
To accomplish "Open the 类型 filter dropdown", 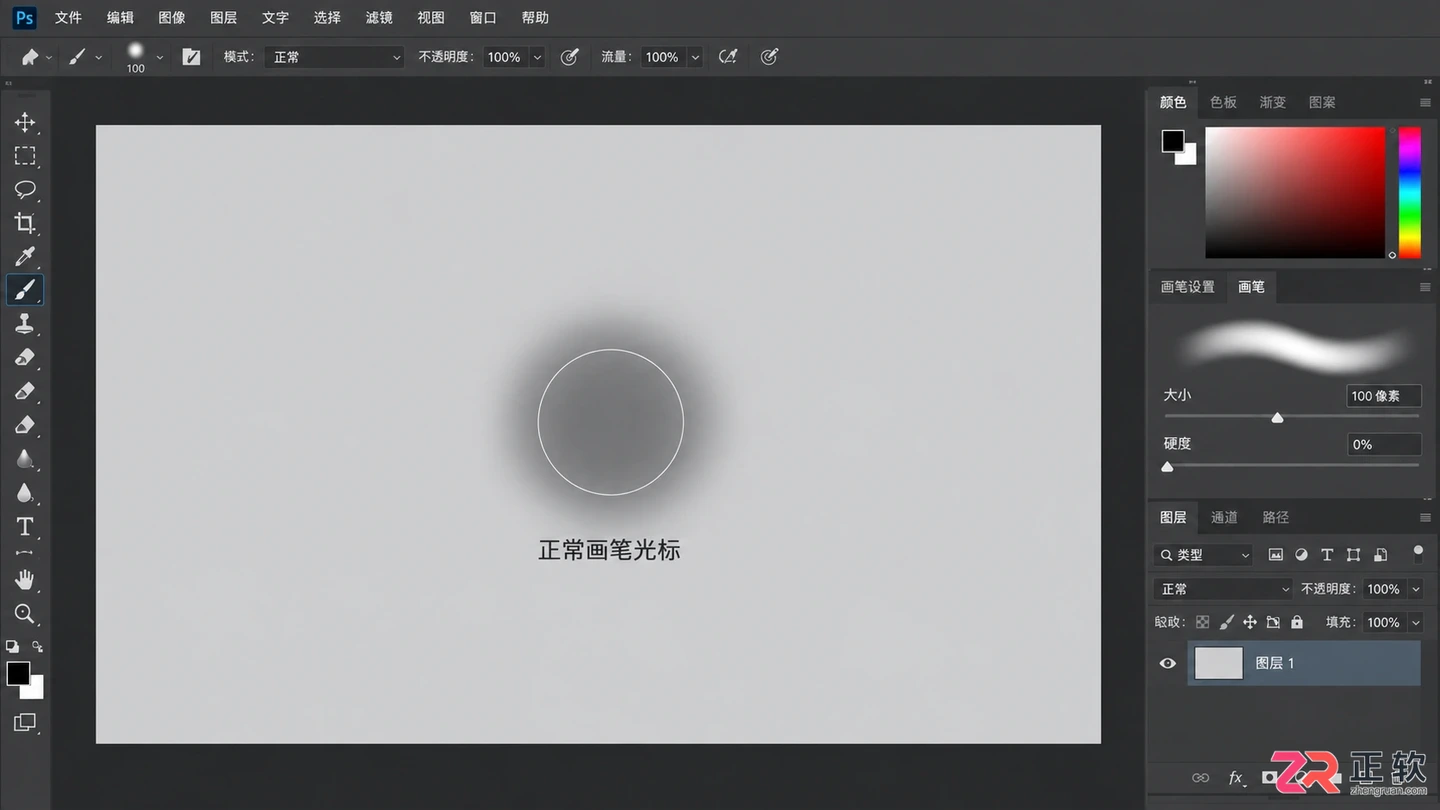I will (x=1205, y=555).
